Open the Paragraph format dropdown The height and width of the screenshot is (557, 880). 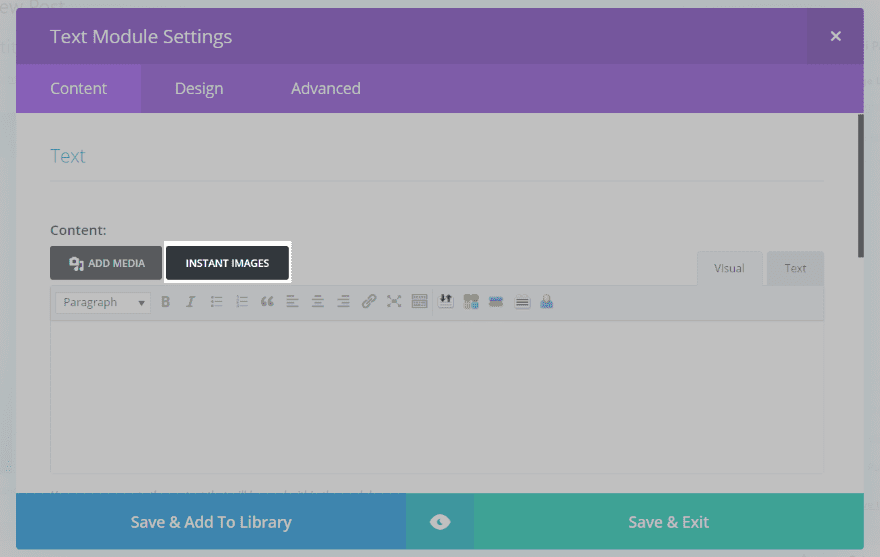[103, 302]
